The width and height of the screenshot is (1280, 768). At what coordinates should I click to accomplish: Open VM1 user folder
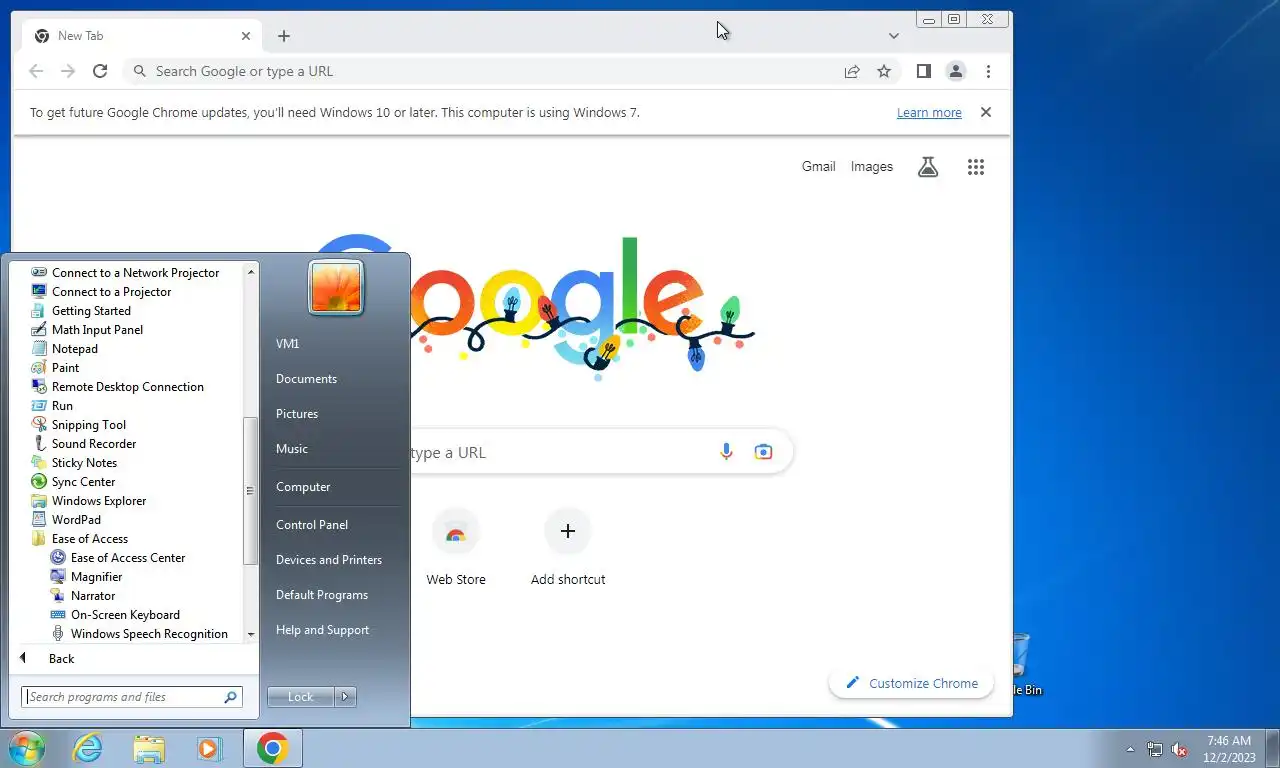[287, 344]
